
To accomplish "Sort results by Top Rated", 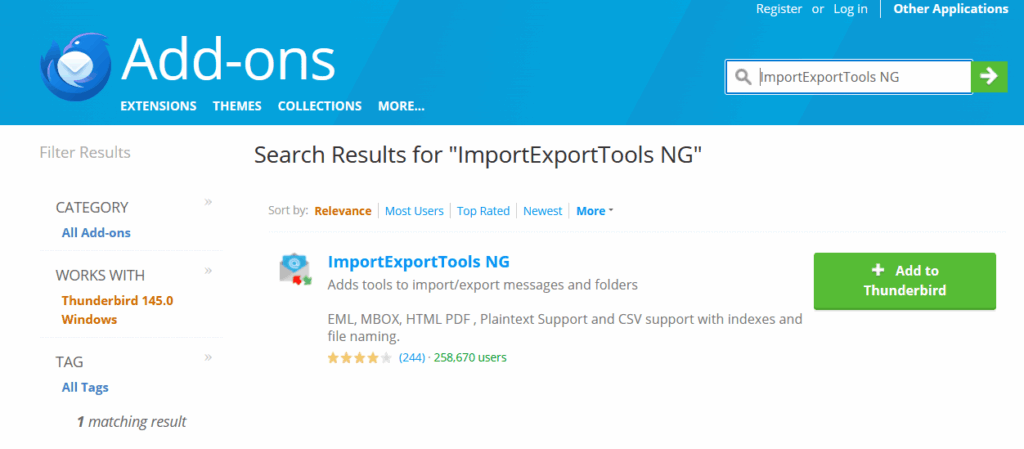I will pos(483,211).
